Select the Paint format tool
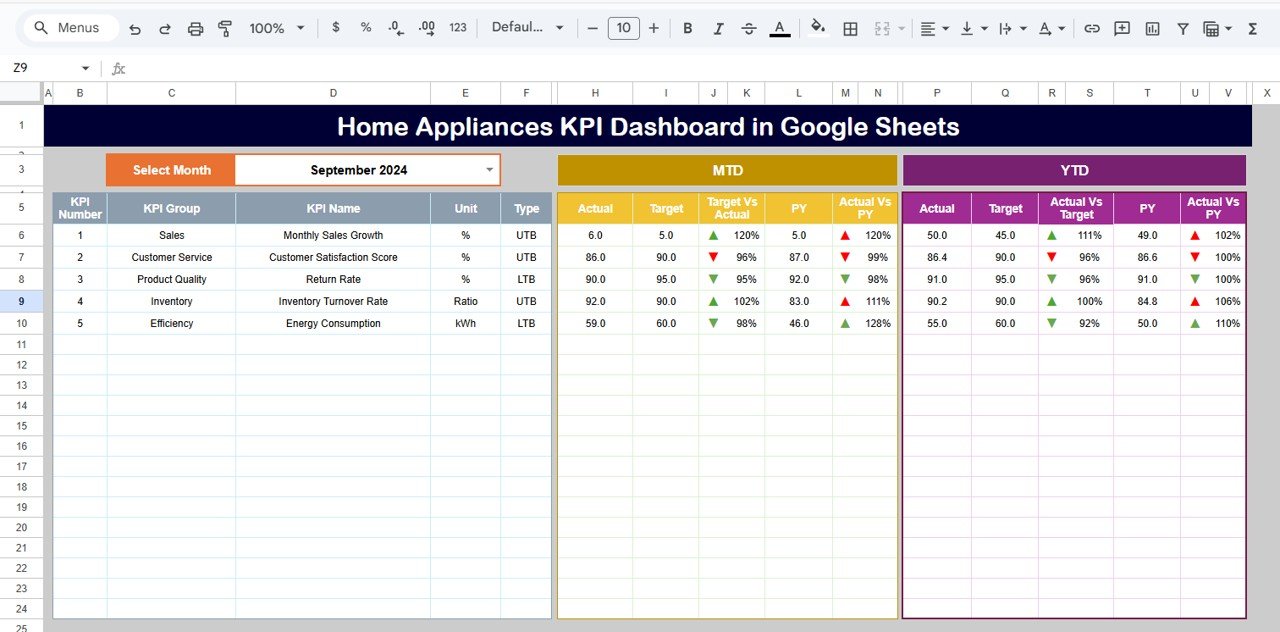The width and height of the screenshot is (1280, 632). pyautogui.click(x=225, y=27)
